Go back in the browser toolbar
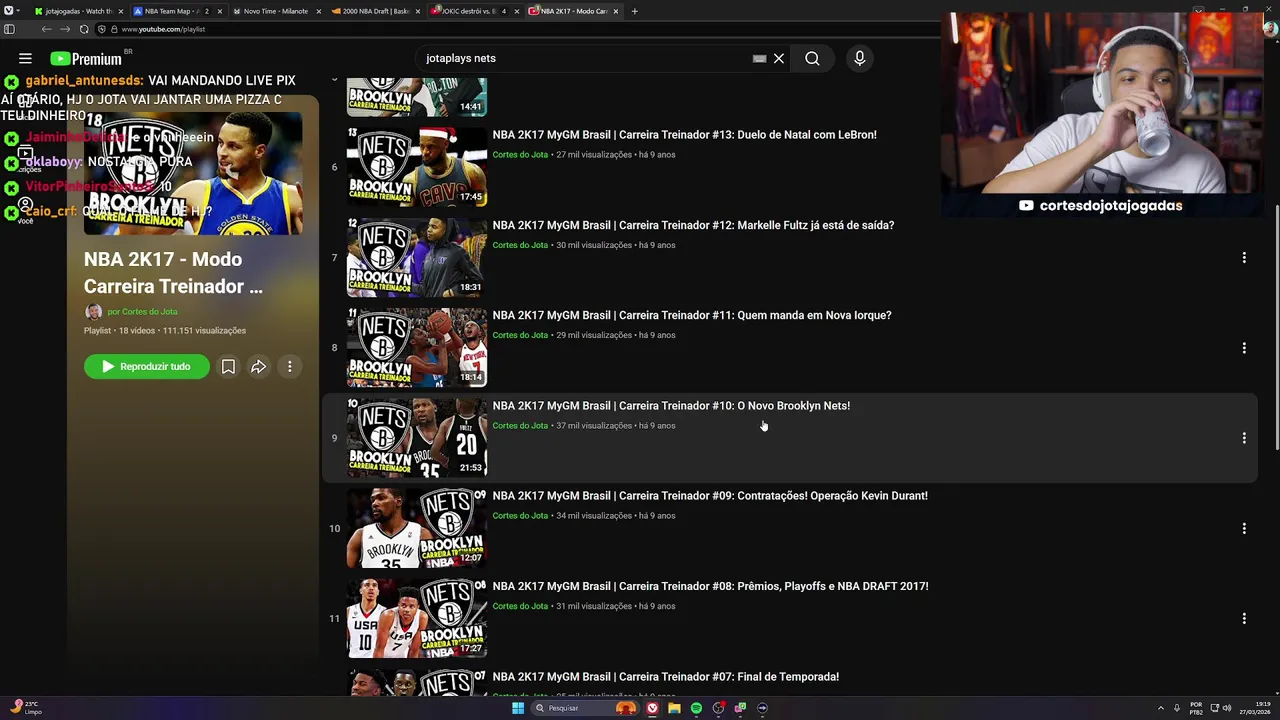This screenshot has width=1280, height=720. 46,29
